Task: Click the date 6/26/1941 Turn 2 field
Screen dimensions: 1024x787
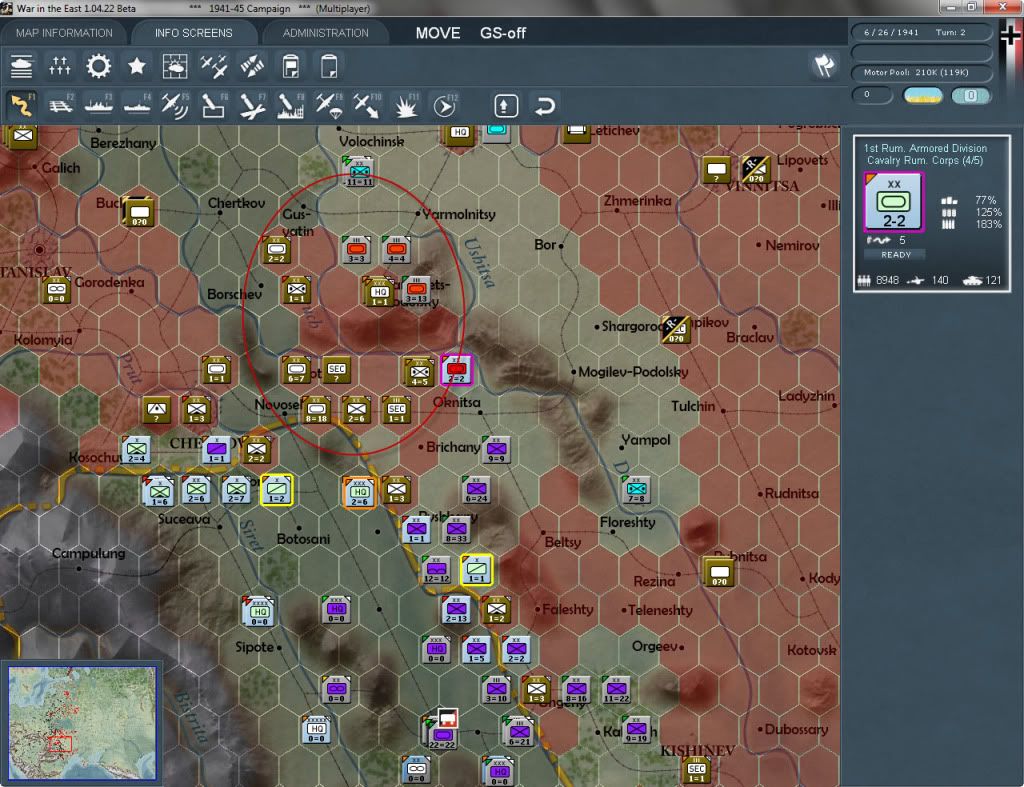Action: point(921,32)
